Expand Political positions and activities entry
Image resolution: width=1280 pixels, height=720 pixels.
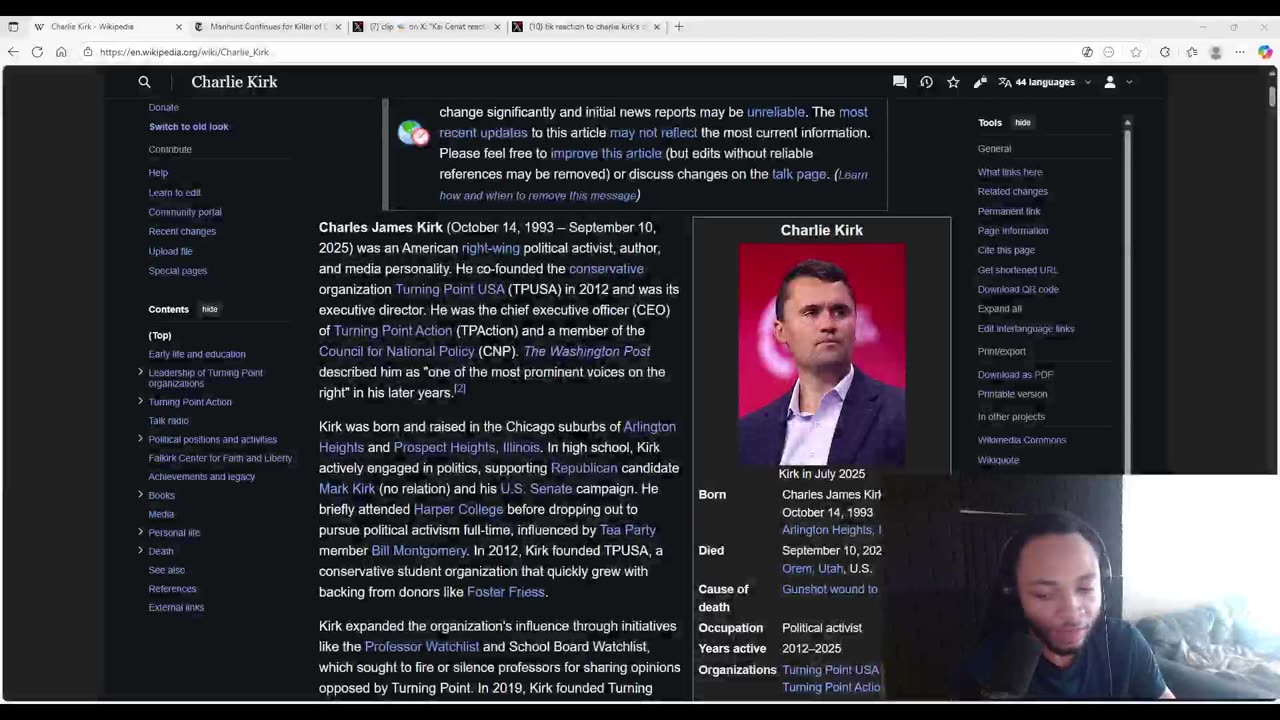click(x=140, y=439)
